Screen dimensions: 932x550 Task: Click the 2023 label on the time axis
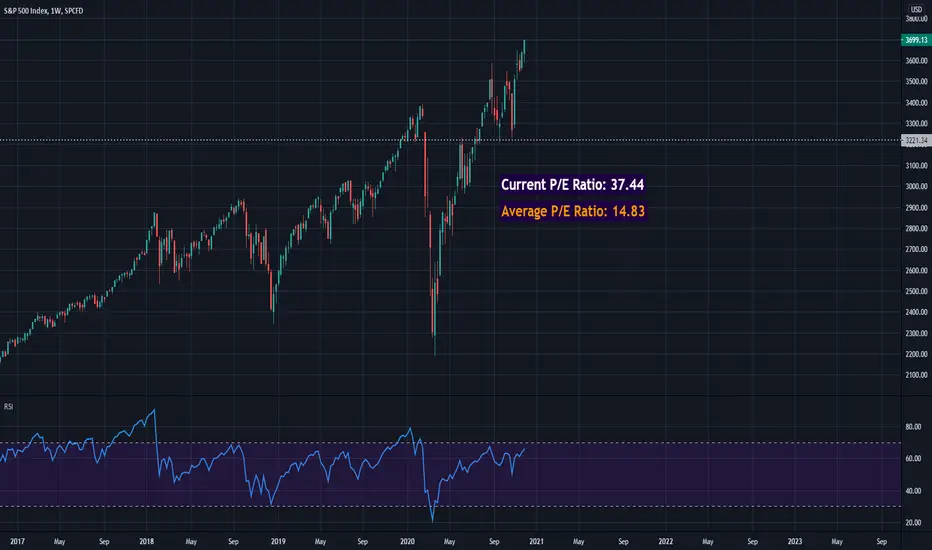(x=795, y=542)
